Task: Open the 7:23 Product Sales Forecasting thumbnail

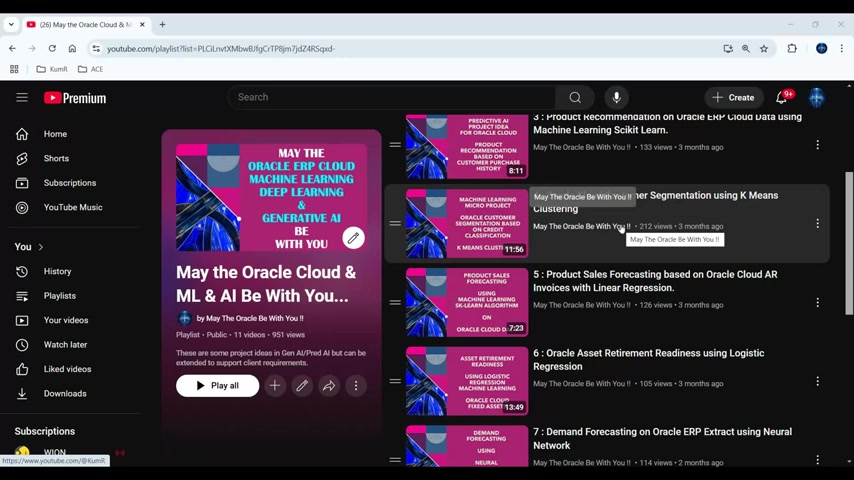Action: tap(467, 302)
